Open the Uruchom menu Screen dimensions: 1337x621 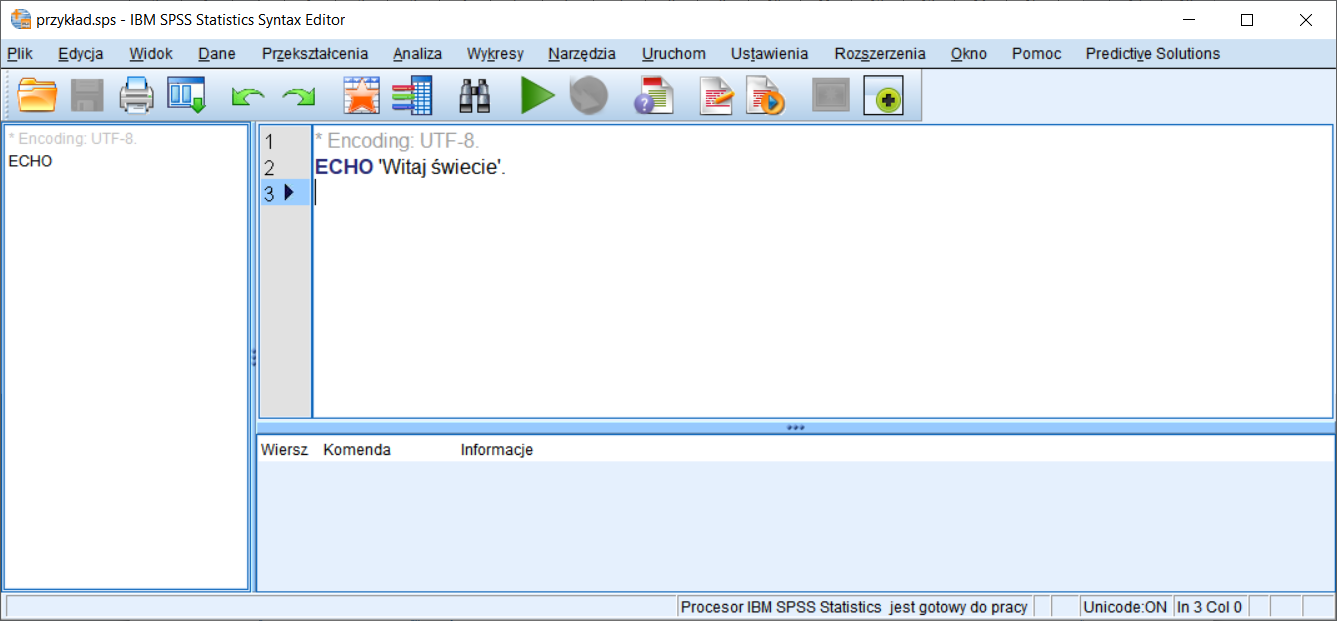pos(673,54)
